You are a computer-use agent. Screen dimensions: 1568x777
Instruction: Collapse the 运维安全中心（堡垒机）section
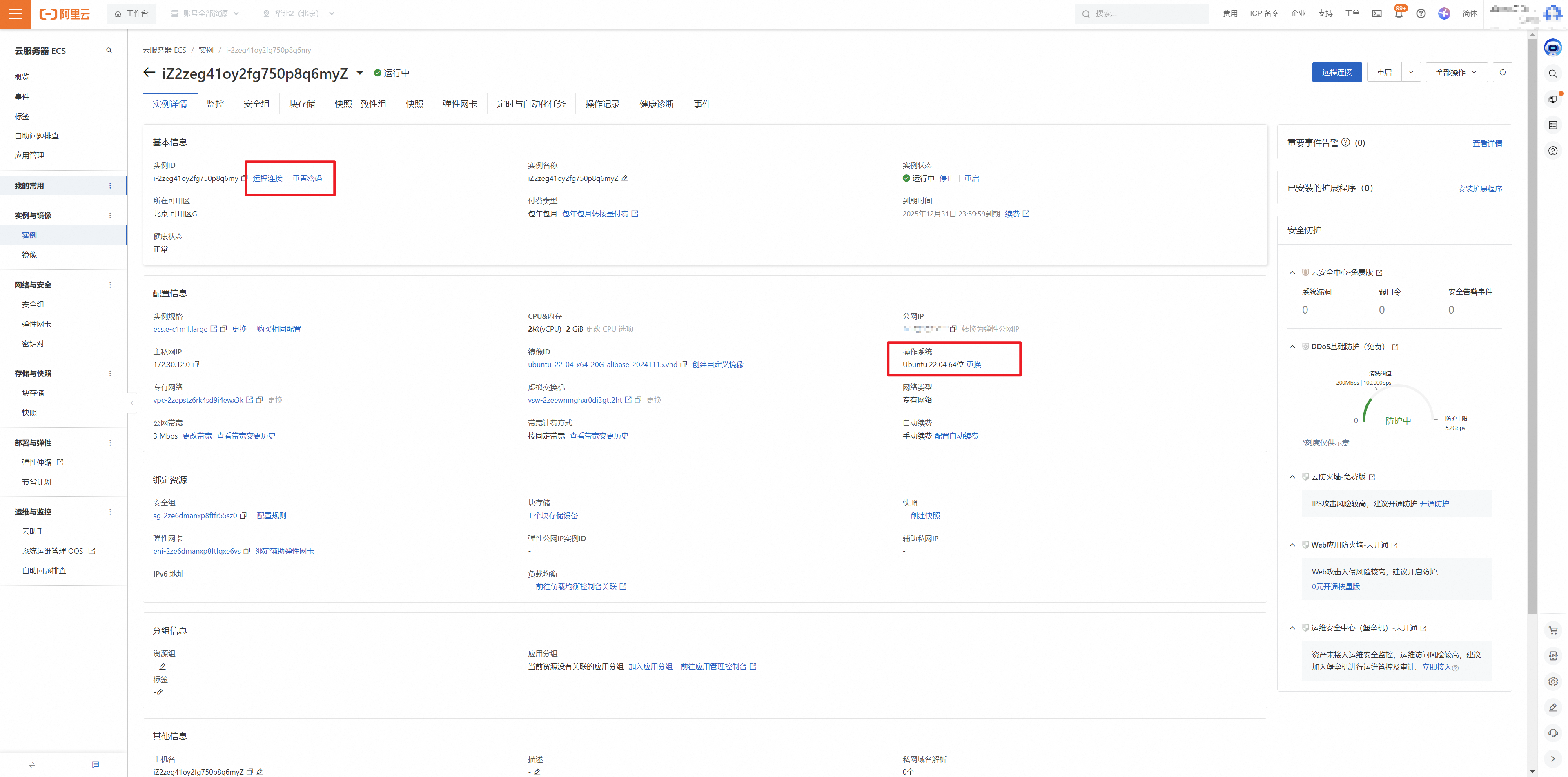point(1292,628)
